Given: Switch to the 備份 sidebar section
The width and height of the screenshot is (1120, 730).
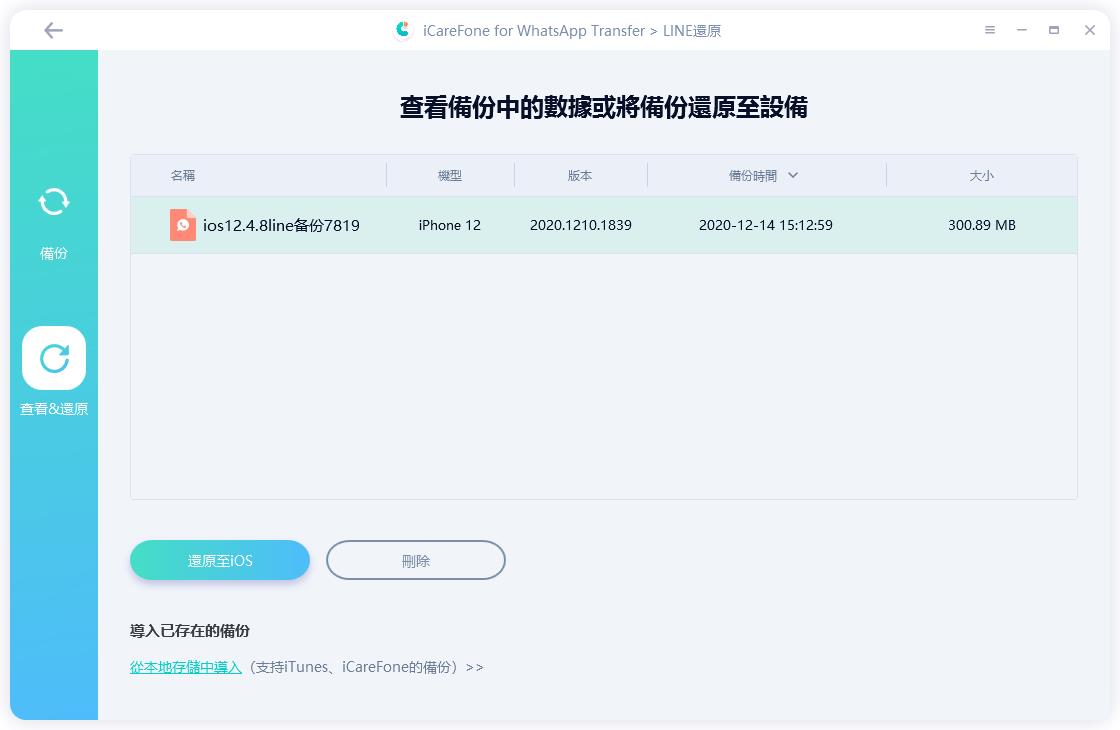Looking at the screenshot, I should [x=53, y=225].
